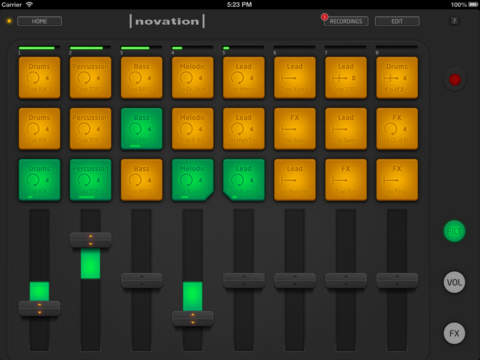Toggle the green Percussion pad in the bottom row
Image resolution: width=480 pixels, height=360 pixels.
click(x=90, y=180)
